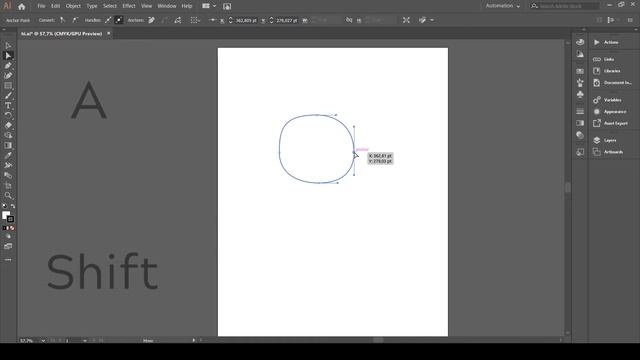Open the Automation workspace dropdown
The width and height of the screenshot is (640, 360).
[x=502, y=6]
